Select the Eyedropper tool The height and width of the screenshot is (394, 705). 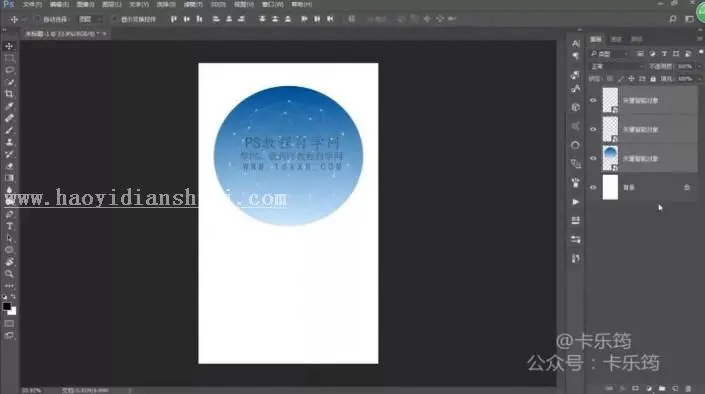click(9, 106)
